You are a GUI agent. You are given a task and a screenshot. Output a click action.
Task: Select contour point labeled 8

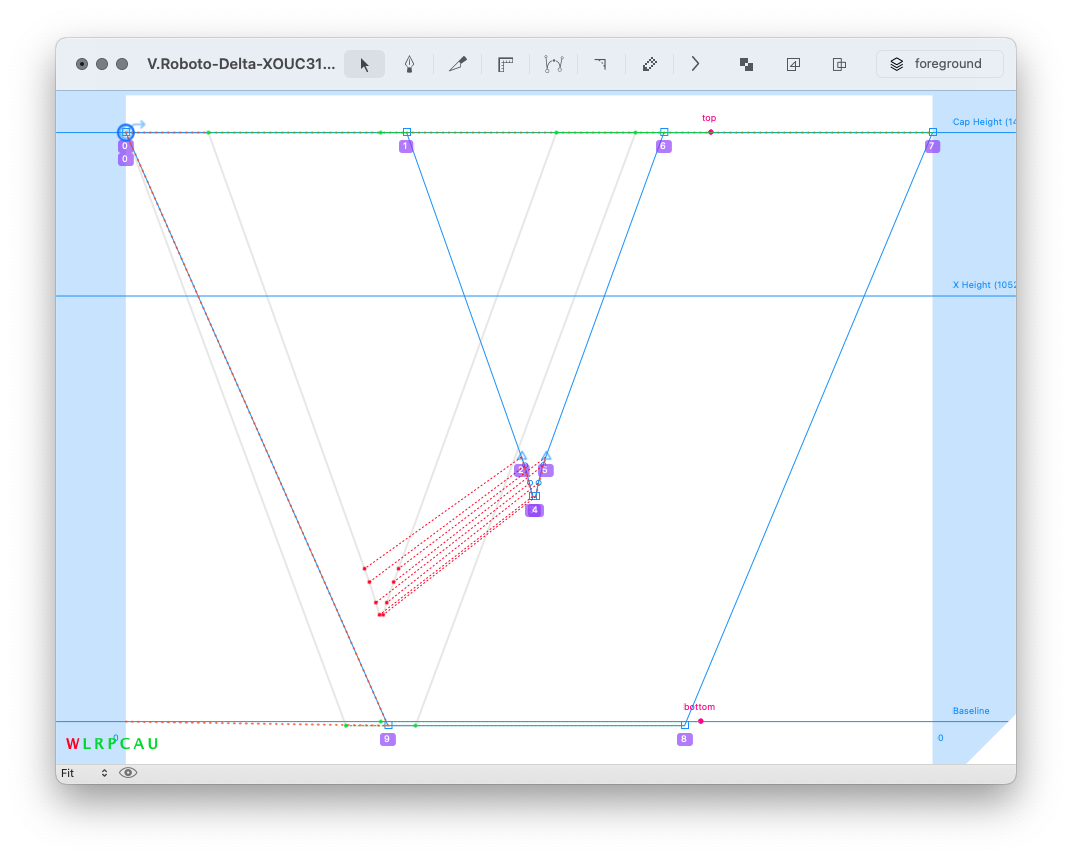(x=685, y=725)
